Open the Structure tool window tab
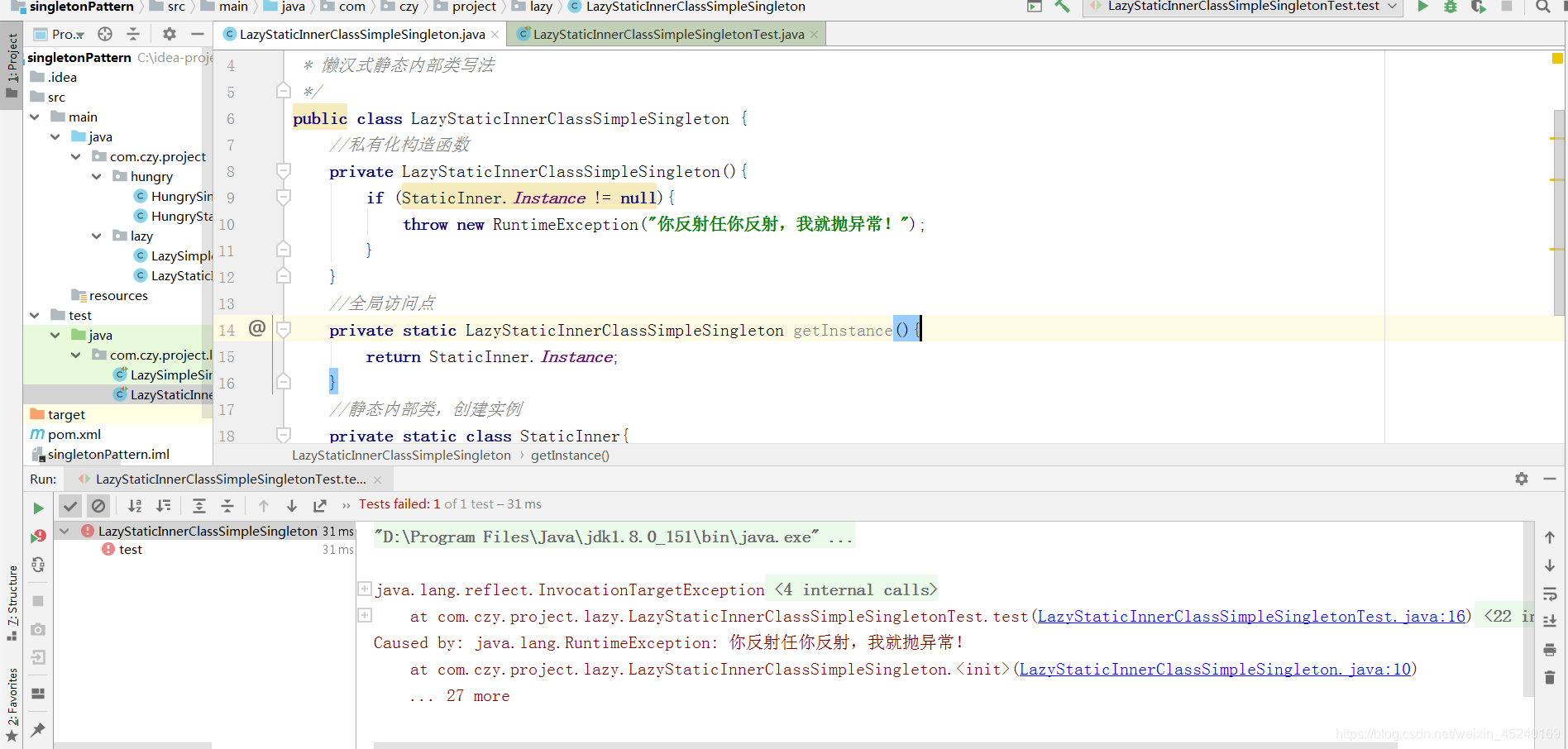The image size is (1568, 749). [x=12, y=603]
